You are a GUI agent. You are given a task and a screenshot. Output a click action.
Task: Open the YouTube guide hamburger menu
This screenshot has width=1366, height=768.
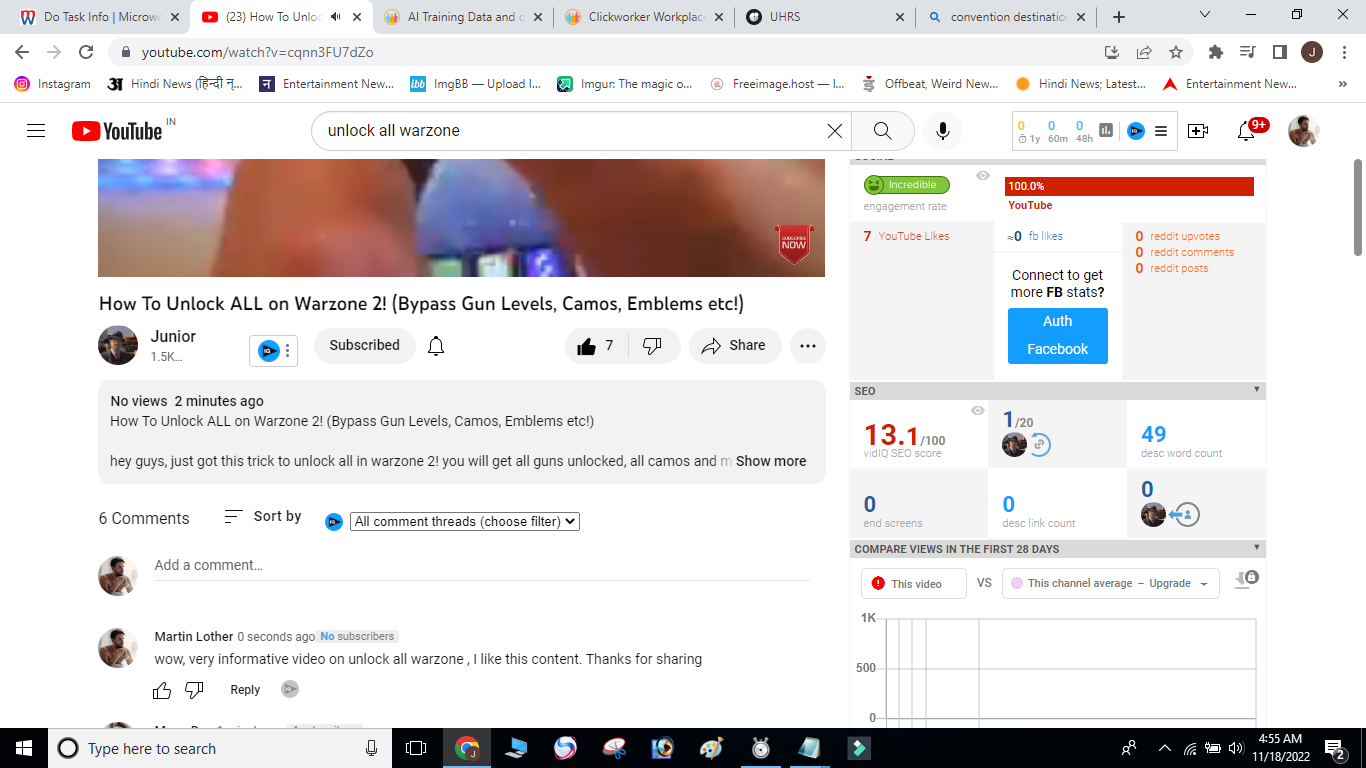36,131
